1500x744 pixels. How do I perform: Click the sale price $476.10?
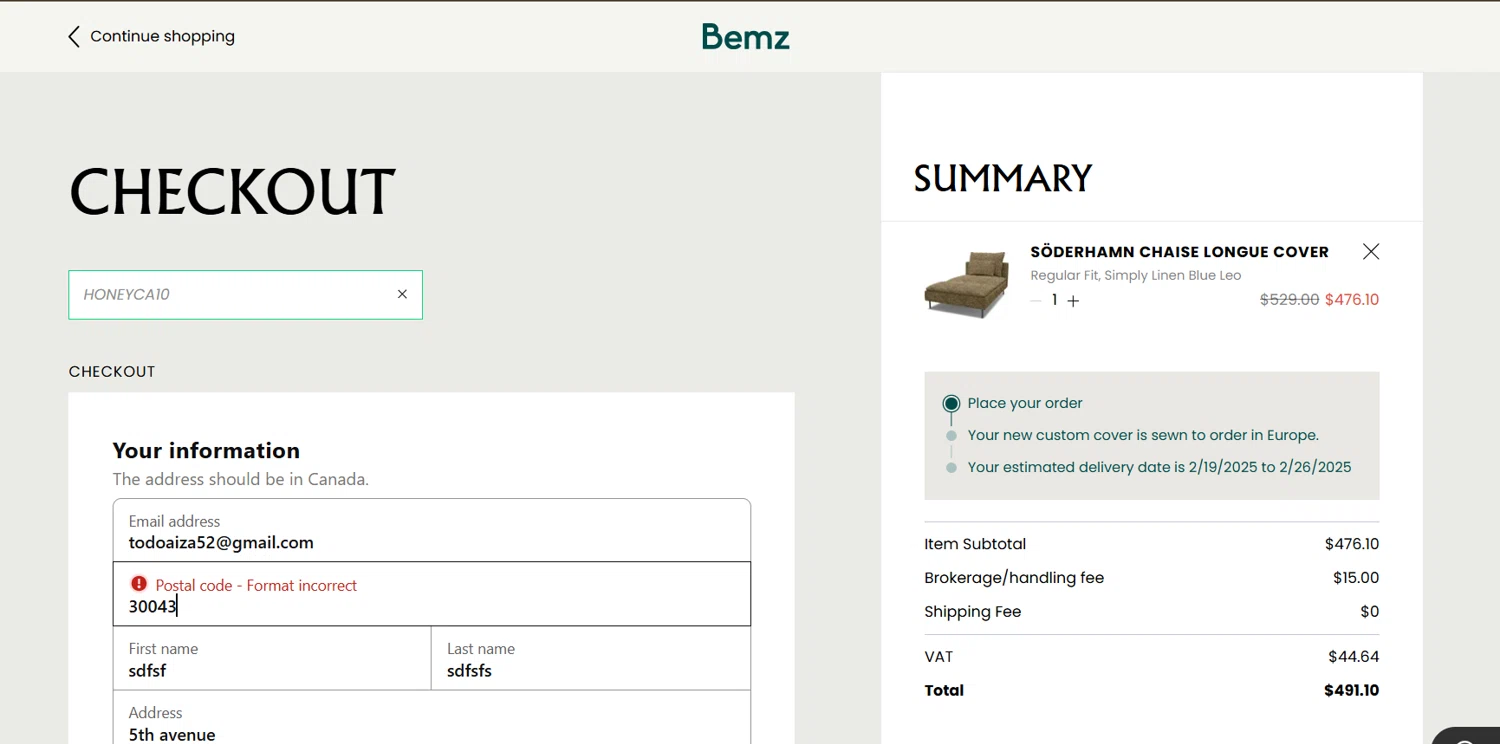[1352, 299]
